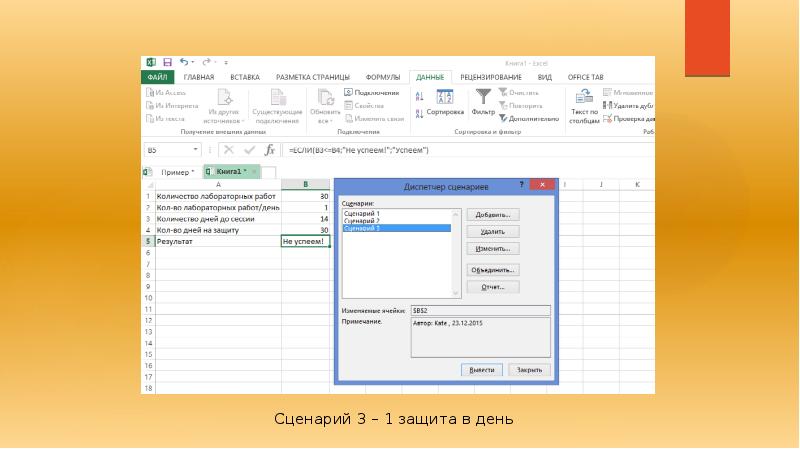
Task: Click the sort A to Z ascending icon
Action: [419, 96]
